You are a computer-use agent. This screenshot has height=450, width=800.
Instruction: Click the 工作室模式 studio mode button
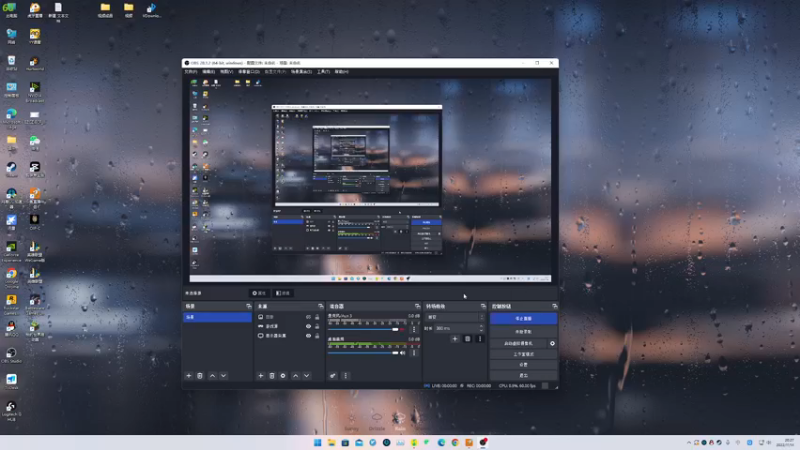[523, 354]
